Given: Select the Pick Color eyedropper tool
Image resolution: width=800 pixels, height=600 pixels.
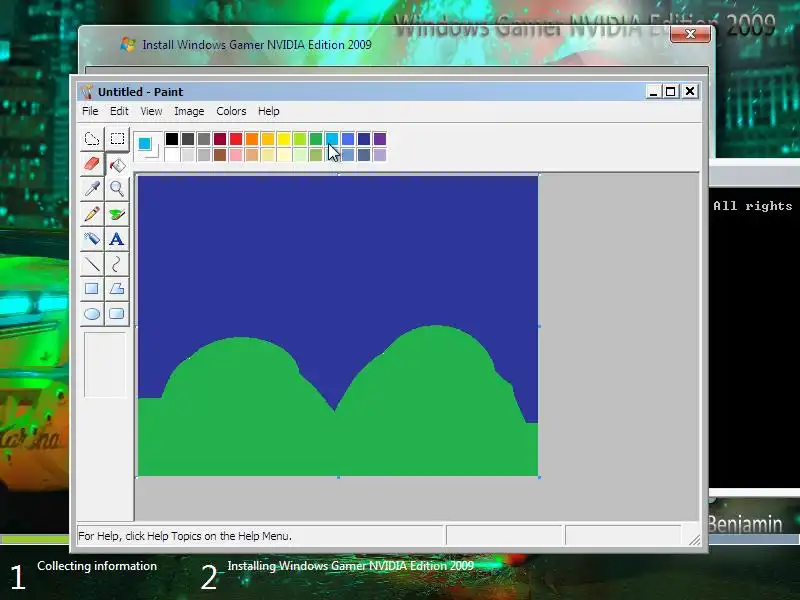Looking at the screenshot, I should pyautogui.click(x=92, y=189).
